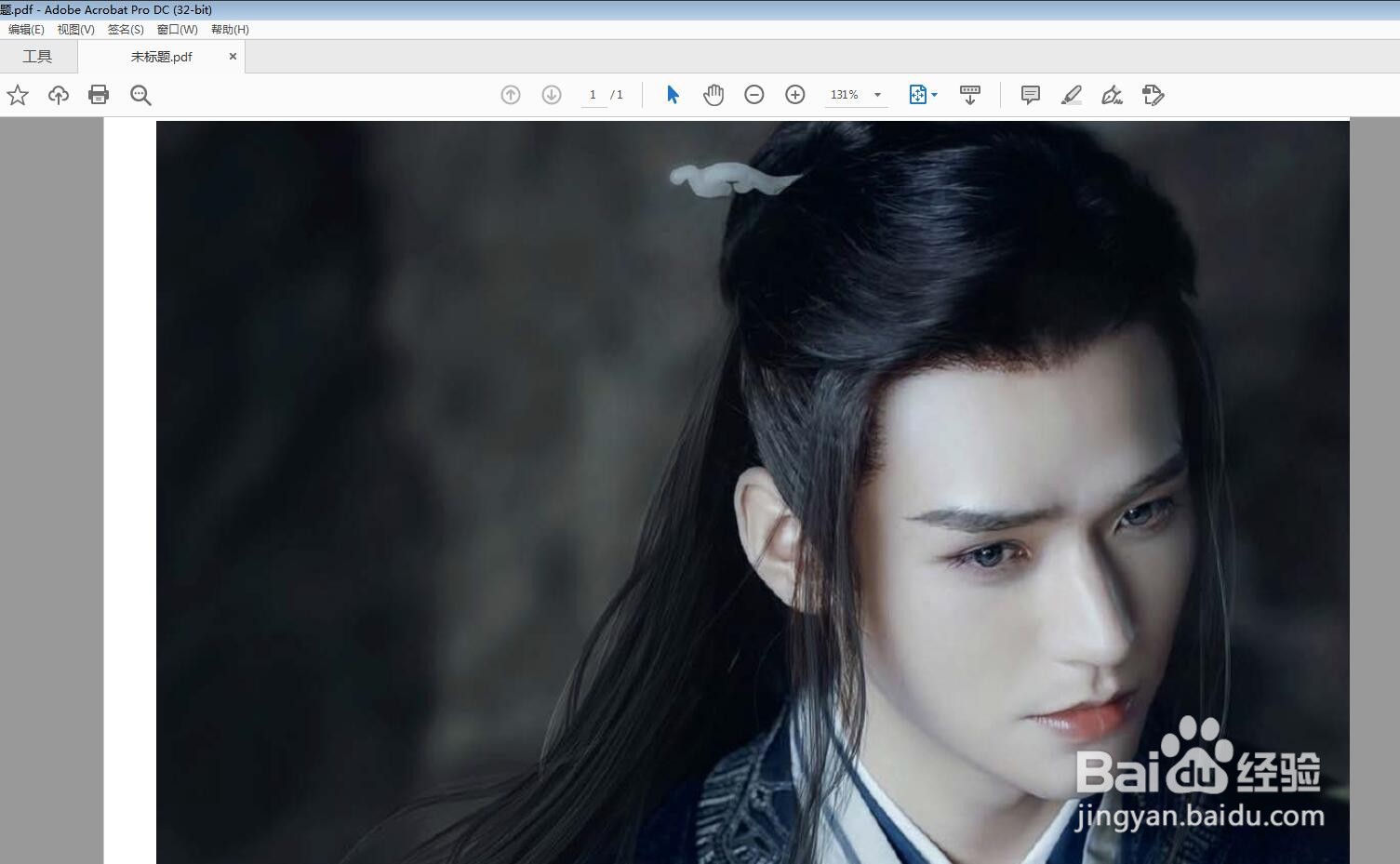Zoom out with minus button
1400x864 pixels.
pyautogui.click(x=754, y=95)
